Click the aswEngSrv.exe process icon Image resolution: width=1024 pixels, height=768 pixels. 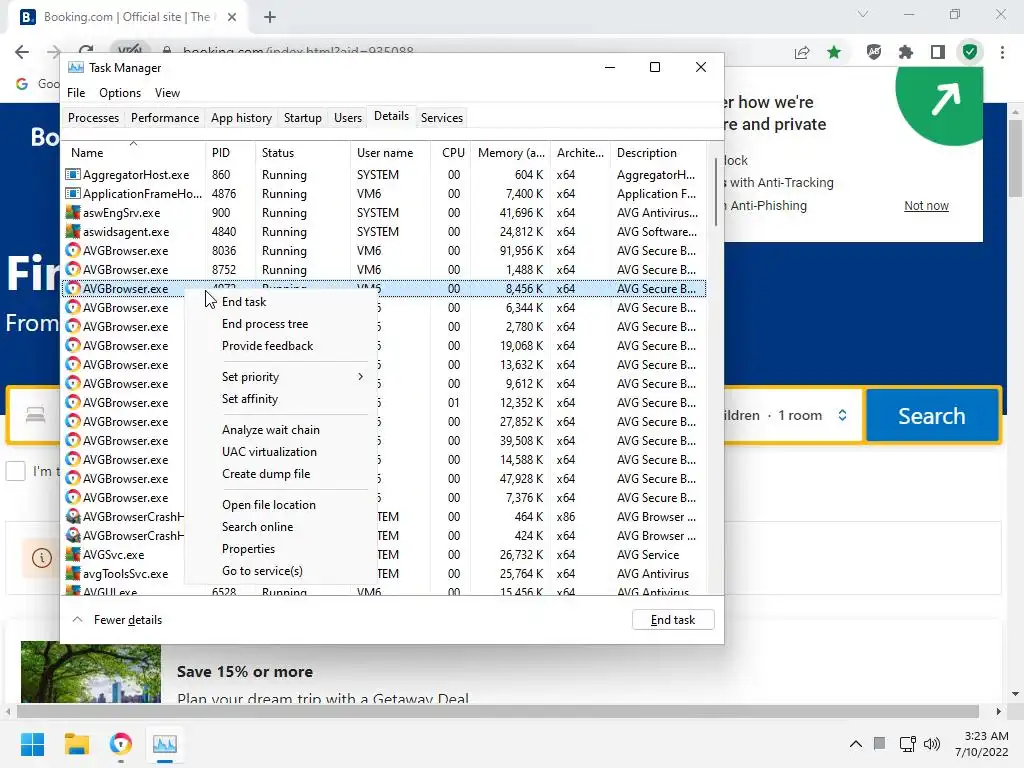pos(72,212)
